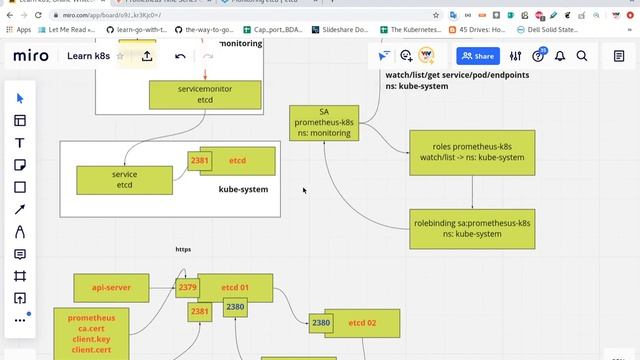The image size is (640, 360).
Task: Click the Miro logo
Action: (31, 56)
